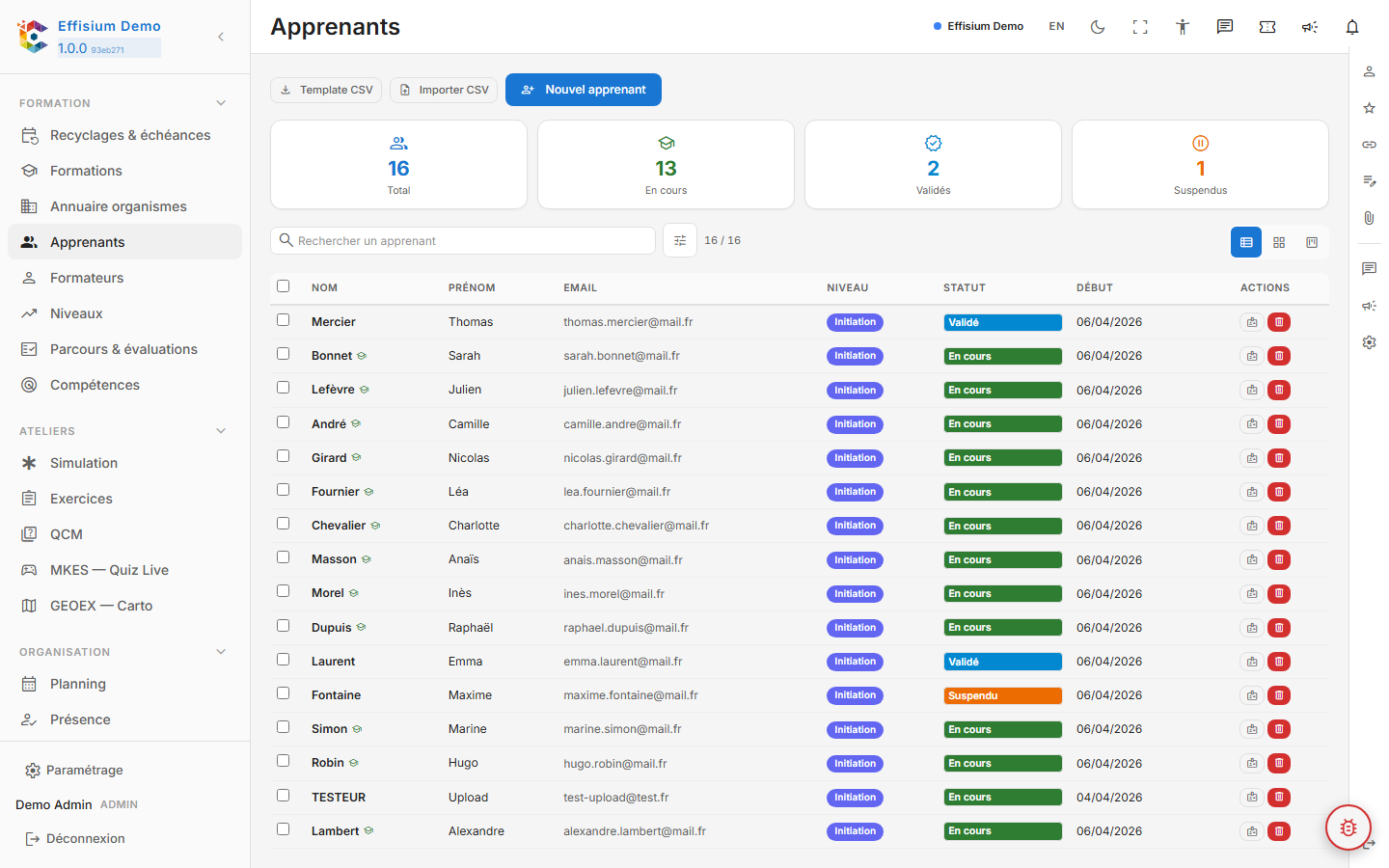Click Bonnet's green En cours badge
Viewport: 1389px width, 868px height.
point(1002,356)
